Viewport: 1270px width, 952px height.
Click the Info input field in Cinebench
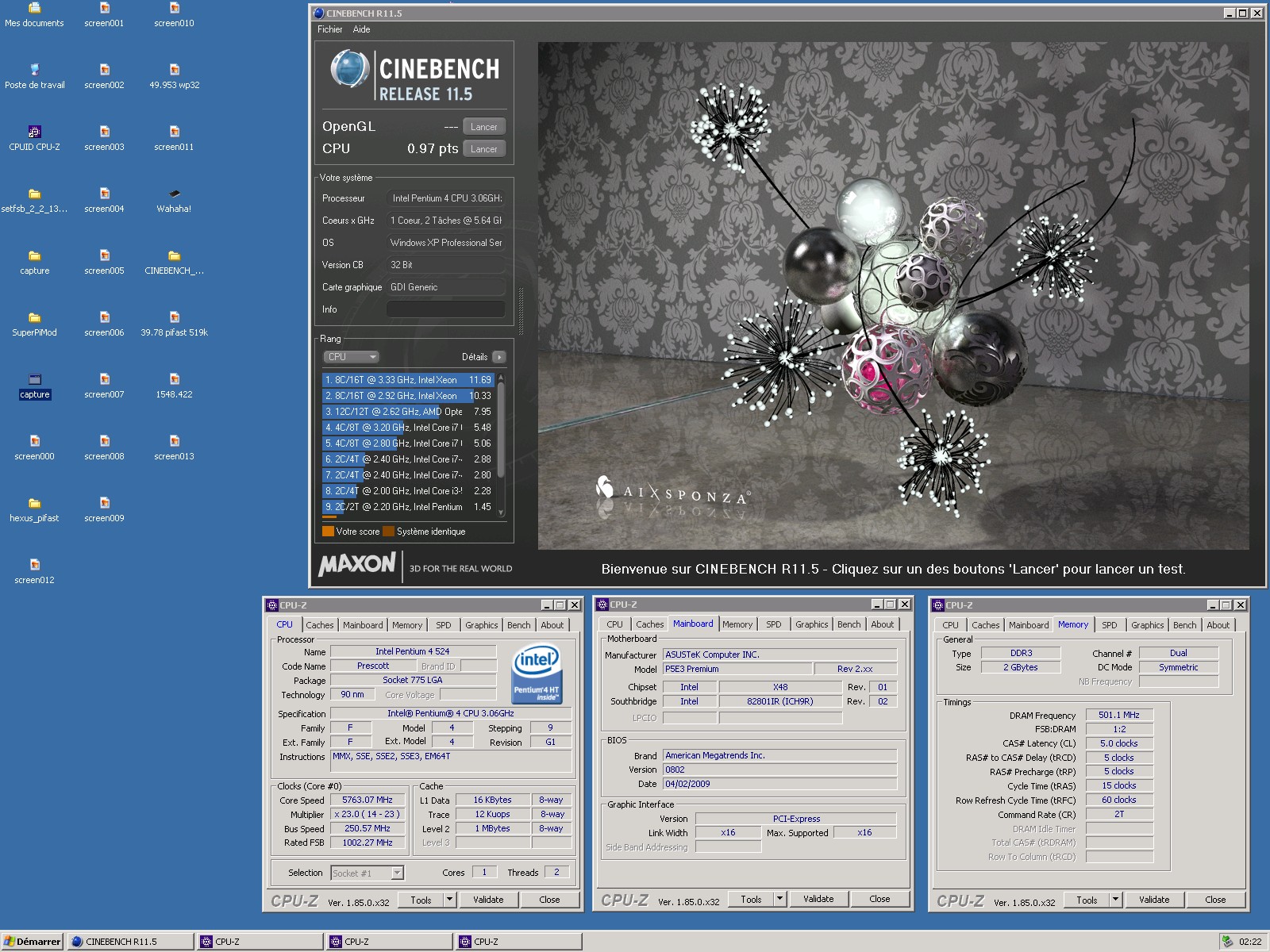[445, 309]
